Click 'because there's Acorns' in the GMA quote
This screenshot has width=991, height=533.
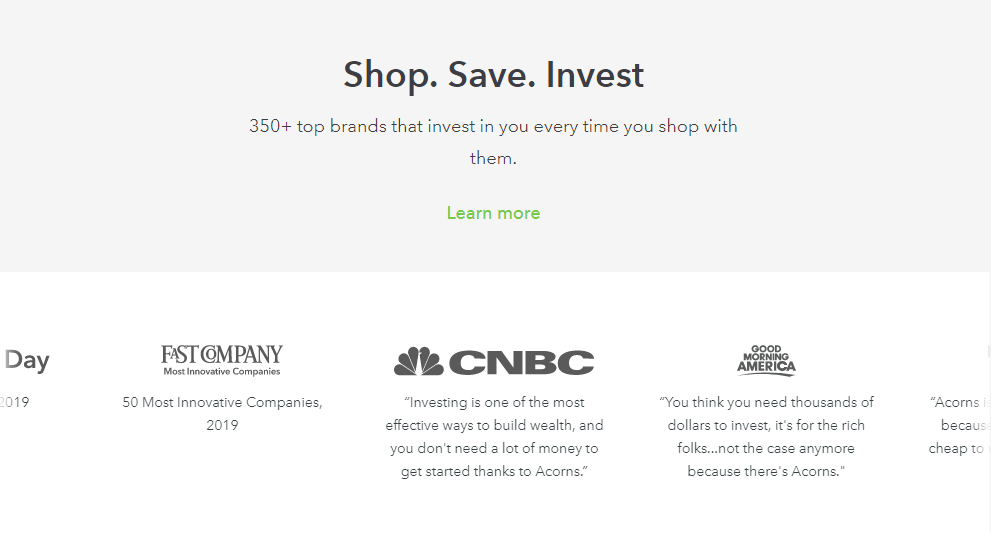766,472
